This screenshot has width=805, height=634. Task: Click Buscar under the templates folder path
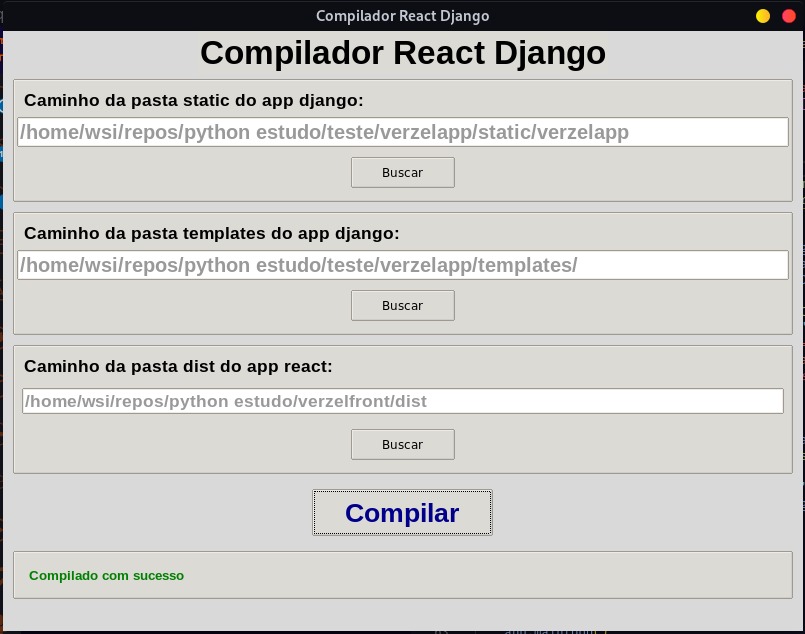pyautogui.click(x=402, y=305)
